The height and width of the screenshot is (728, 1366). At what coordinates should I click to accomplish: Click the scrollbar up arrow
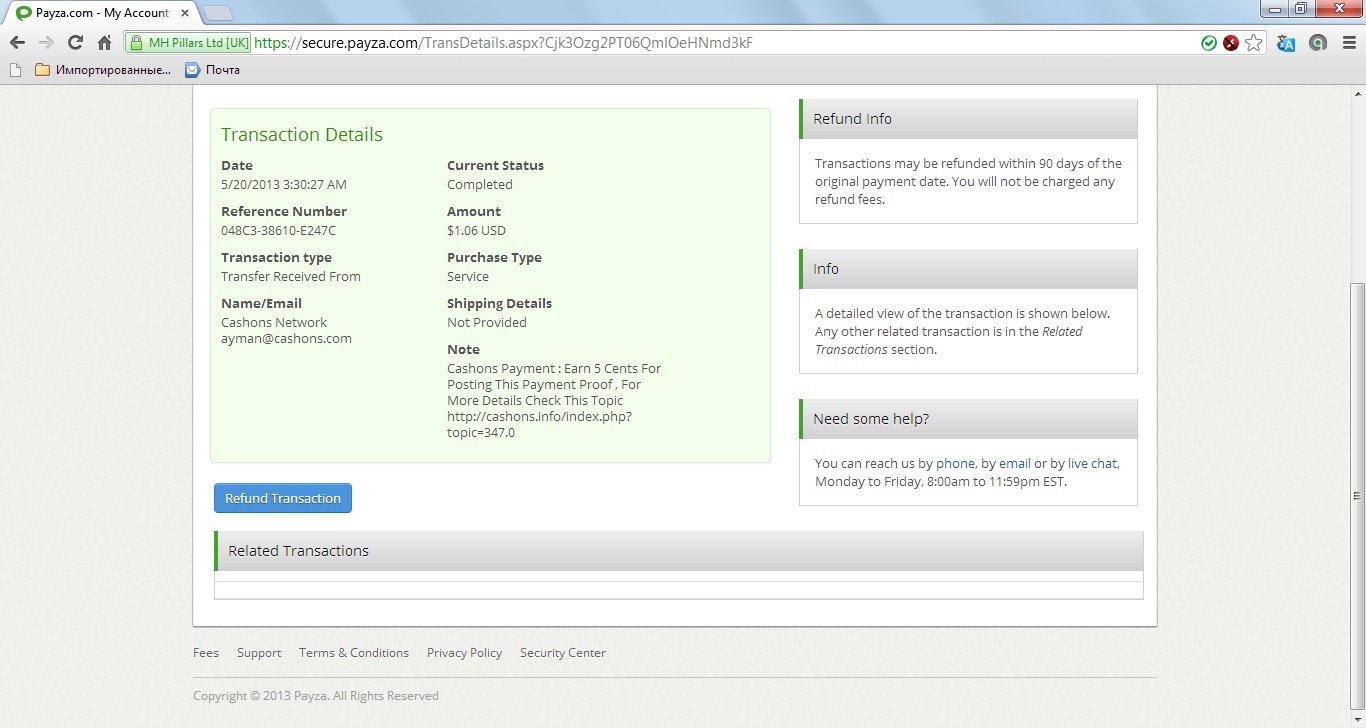(x=1357, y=94)
